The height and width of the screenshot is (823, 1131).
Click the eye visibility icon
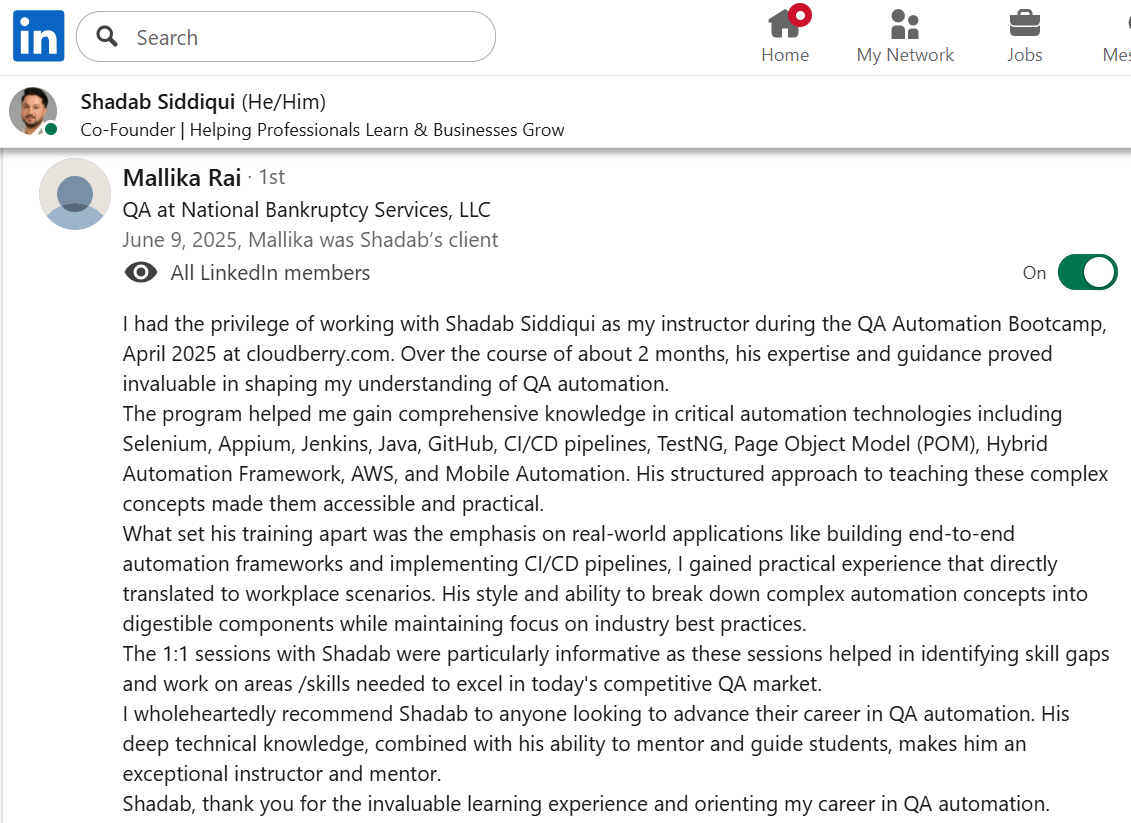[x=141, y=272]
